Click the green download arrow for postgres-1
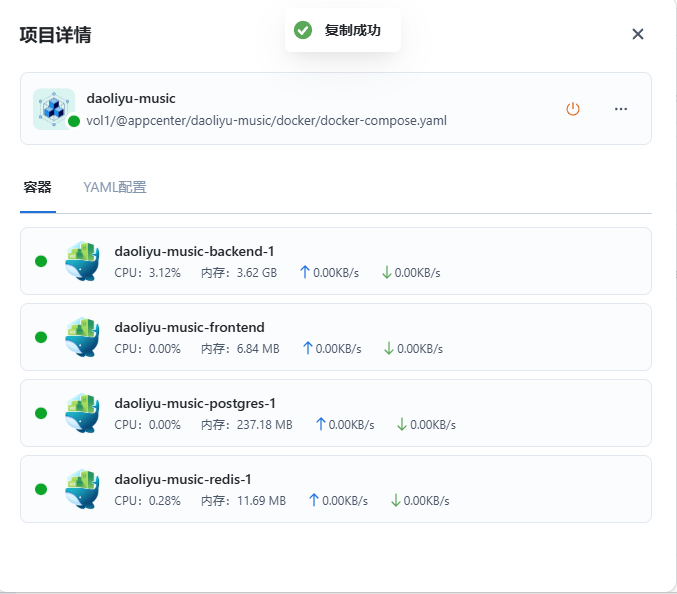Viewport: 677px width, 594px height. [x=402, y=424]
